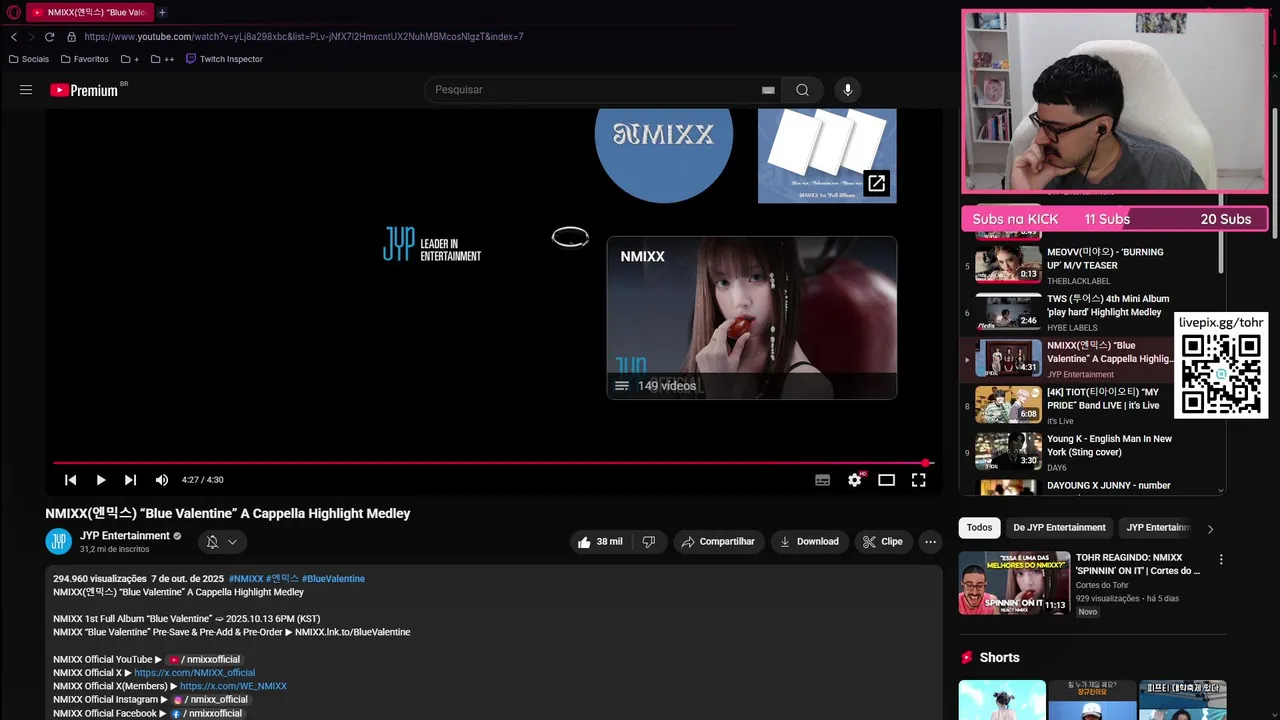The width and height of the screenshot is (1280, 720).
Task: Skip to the previous video in the playlist
Action: 71,480
